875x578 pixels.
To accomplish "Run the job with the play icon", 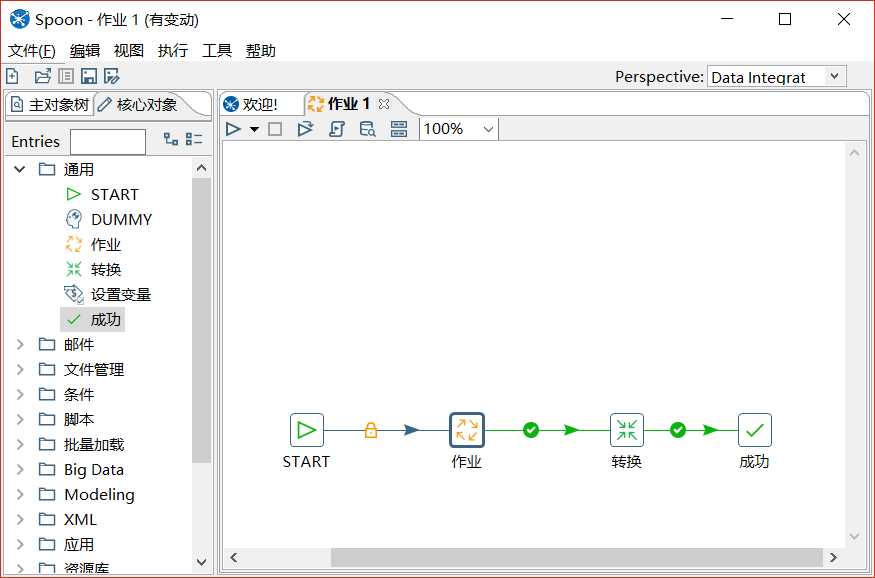I will point(233,129).
